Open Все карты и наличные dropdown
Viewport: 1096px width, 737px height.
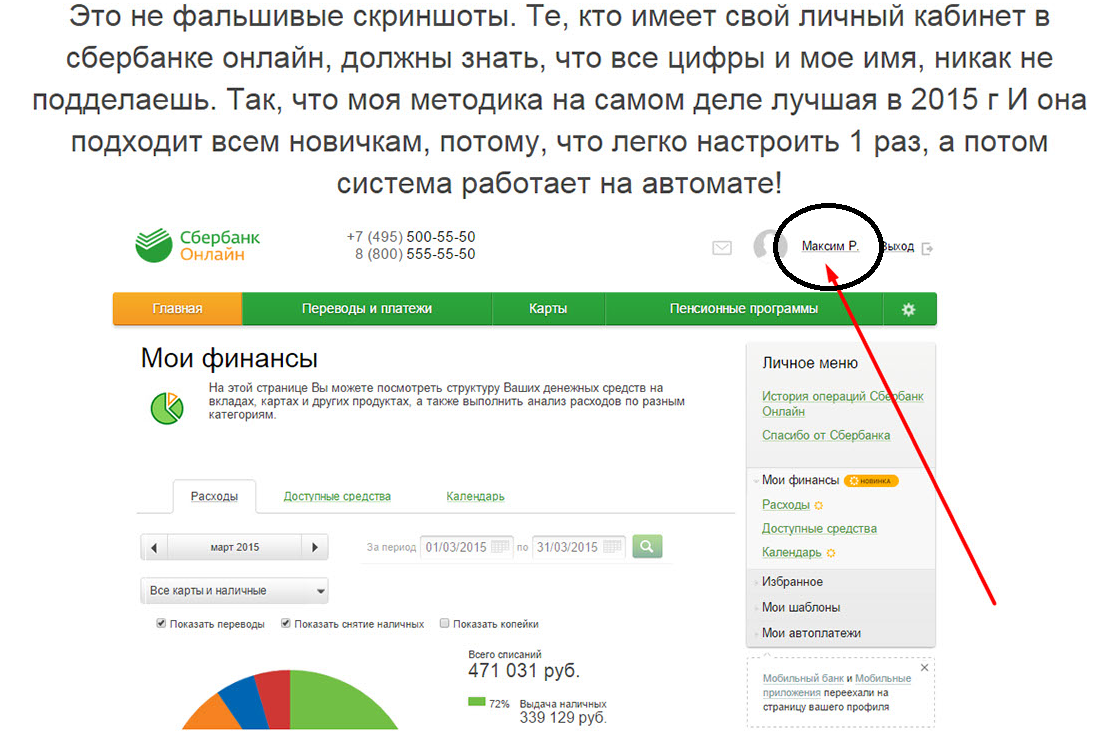pyautogui.click(x=234, y=590)
